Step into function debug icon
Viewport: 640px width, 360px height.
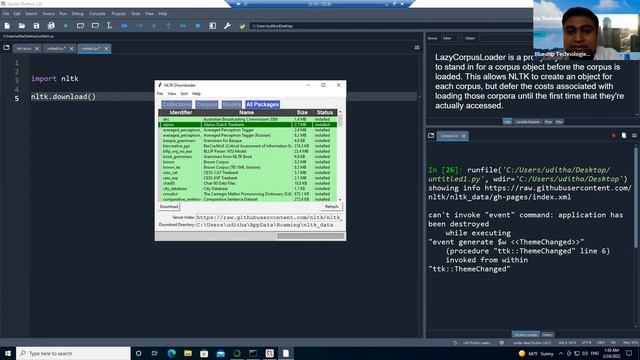pyautogui.click(x=154, y=26)
